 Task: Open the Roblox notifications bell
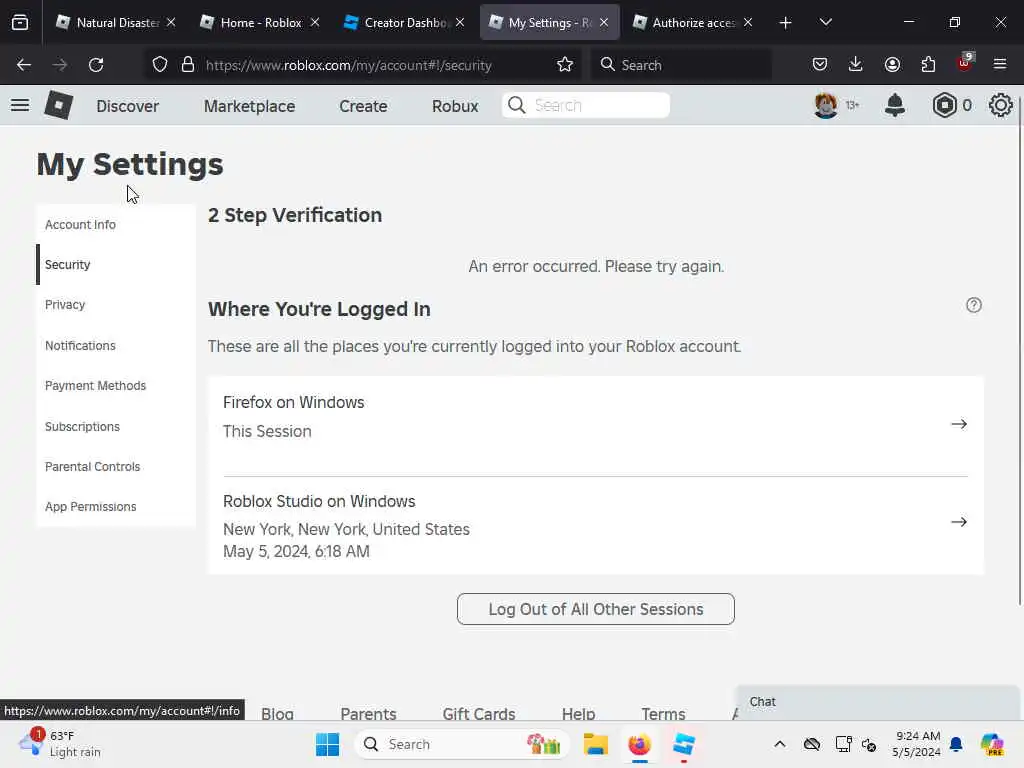(894, 105)
